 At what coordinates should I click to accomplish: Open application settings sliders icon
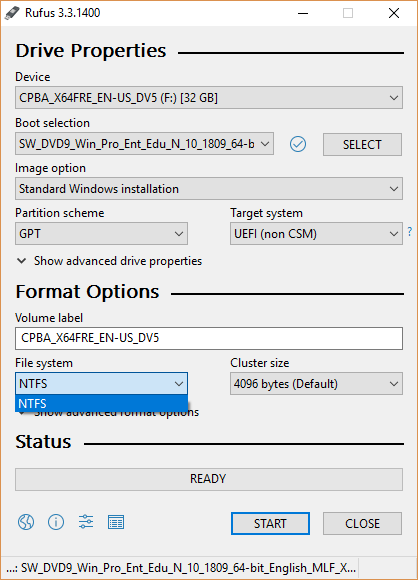(86, 522)
